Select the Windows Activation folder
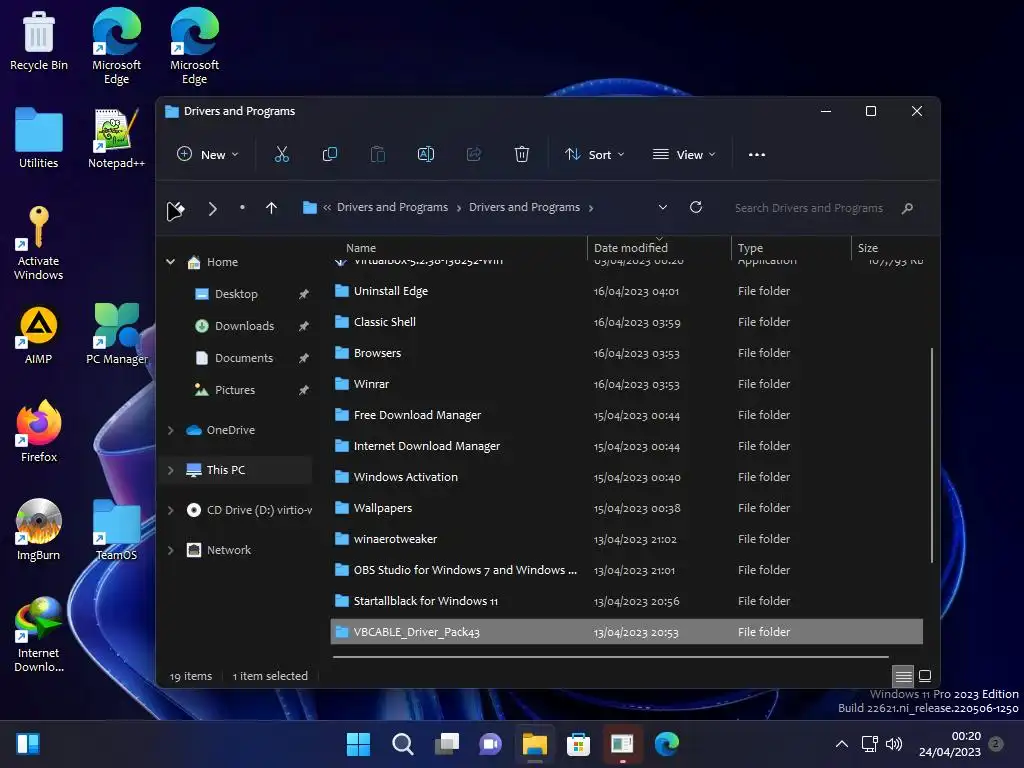Viewport: 1024px width, 768px height. (x=626, y=477)
